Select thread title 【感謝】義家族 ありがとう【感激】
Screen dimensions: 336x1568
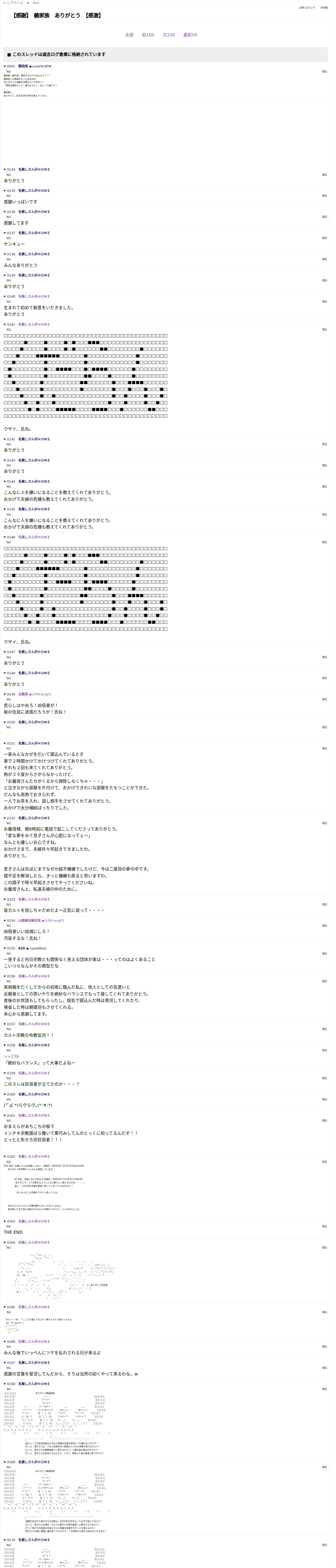[x=57, y=15]
